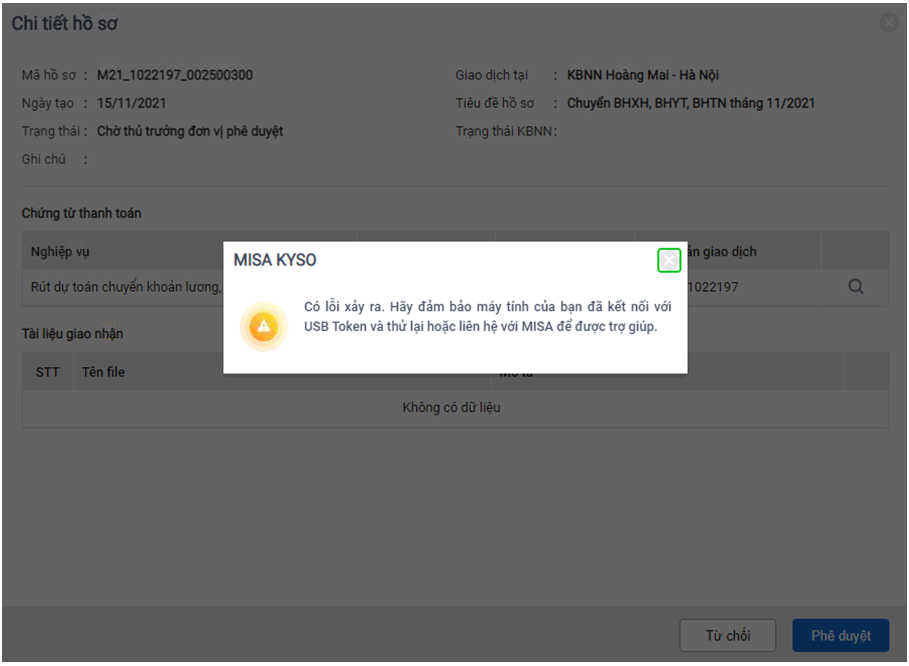Image resolution: width=909 pixels, height=666 pixels.
Task: Click the Phê duyệt button
Action: pos(841,635)
